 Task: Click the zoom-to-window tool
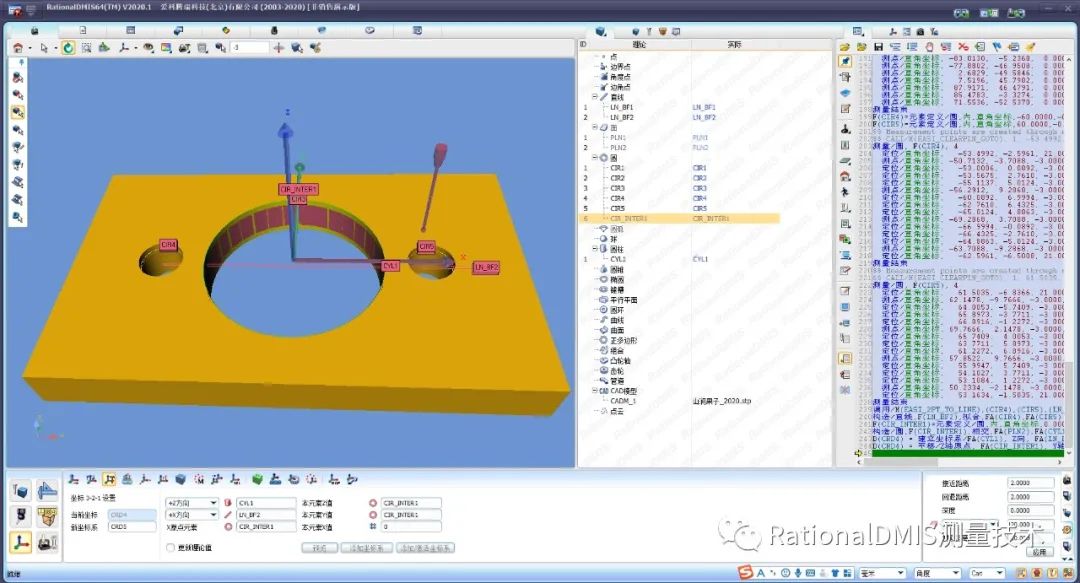[86, 48]
